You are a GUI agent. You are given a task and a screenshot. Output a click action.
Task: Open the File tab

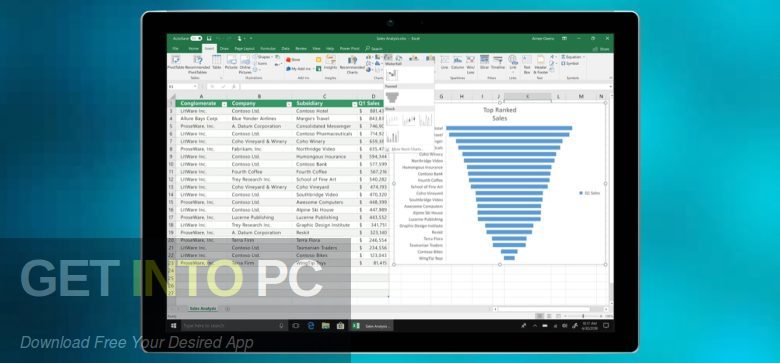point(175,49)
